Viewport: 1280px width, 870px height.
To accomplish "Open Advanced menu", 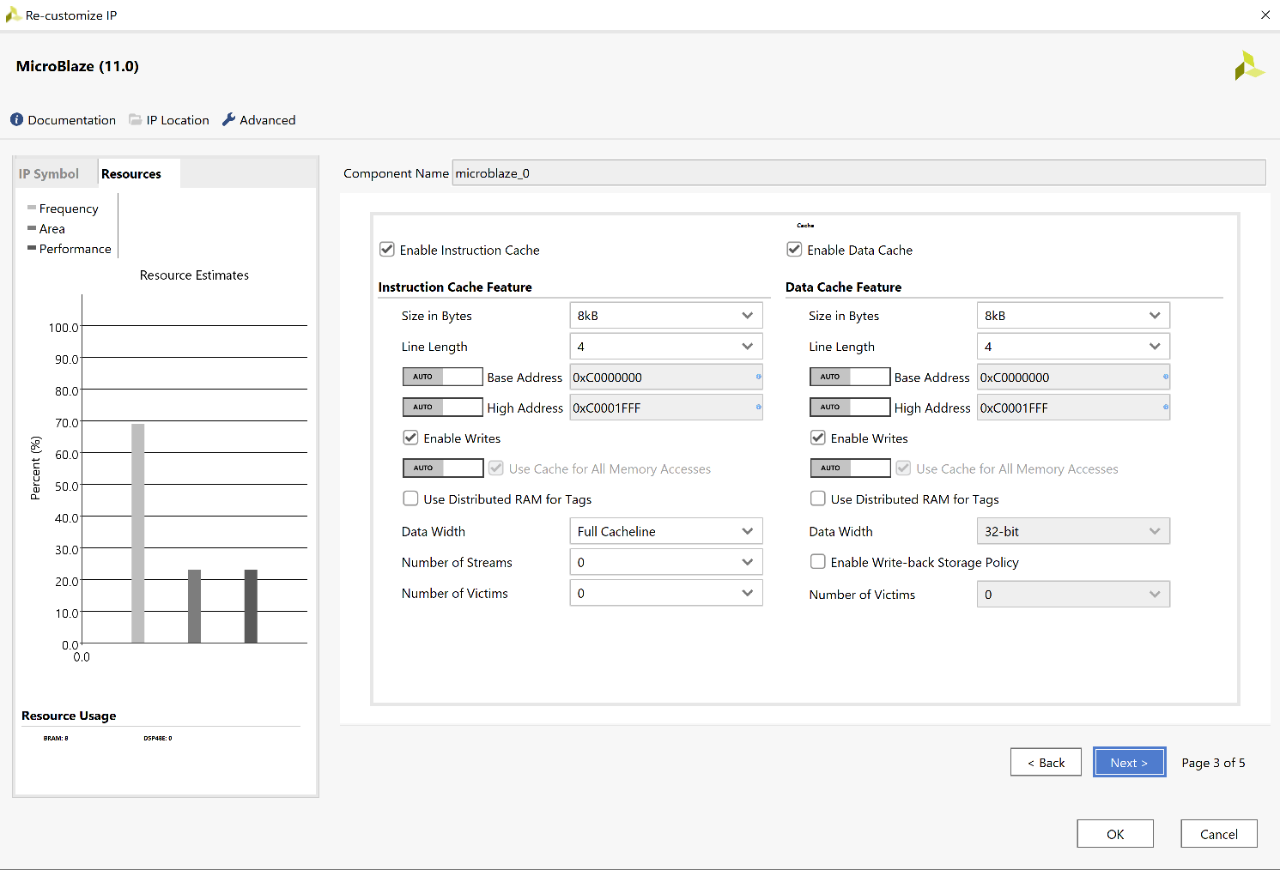I will coord(258,120).
